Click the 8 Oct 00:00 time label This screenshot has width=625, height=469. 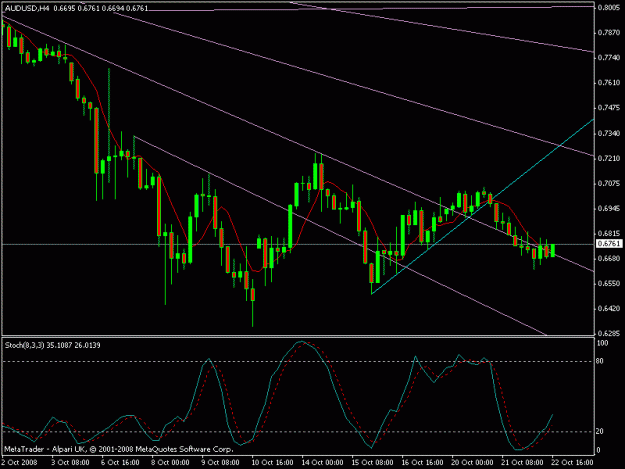pyautogui.click(x=170, y=463)
